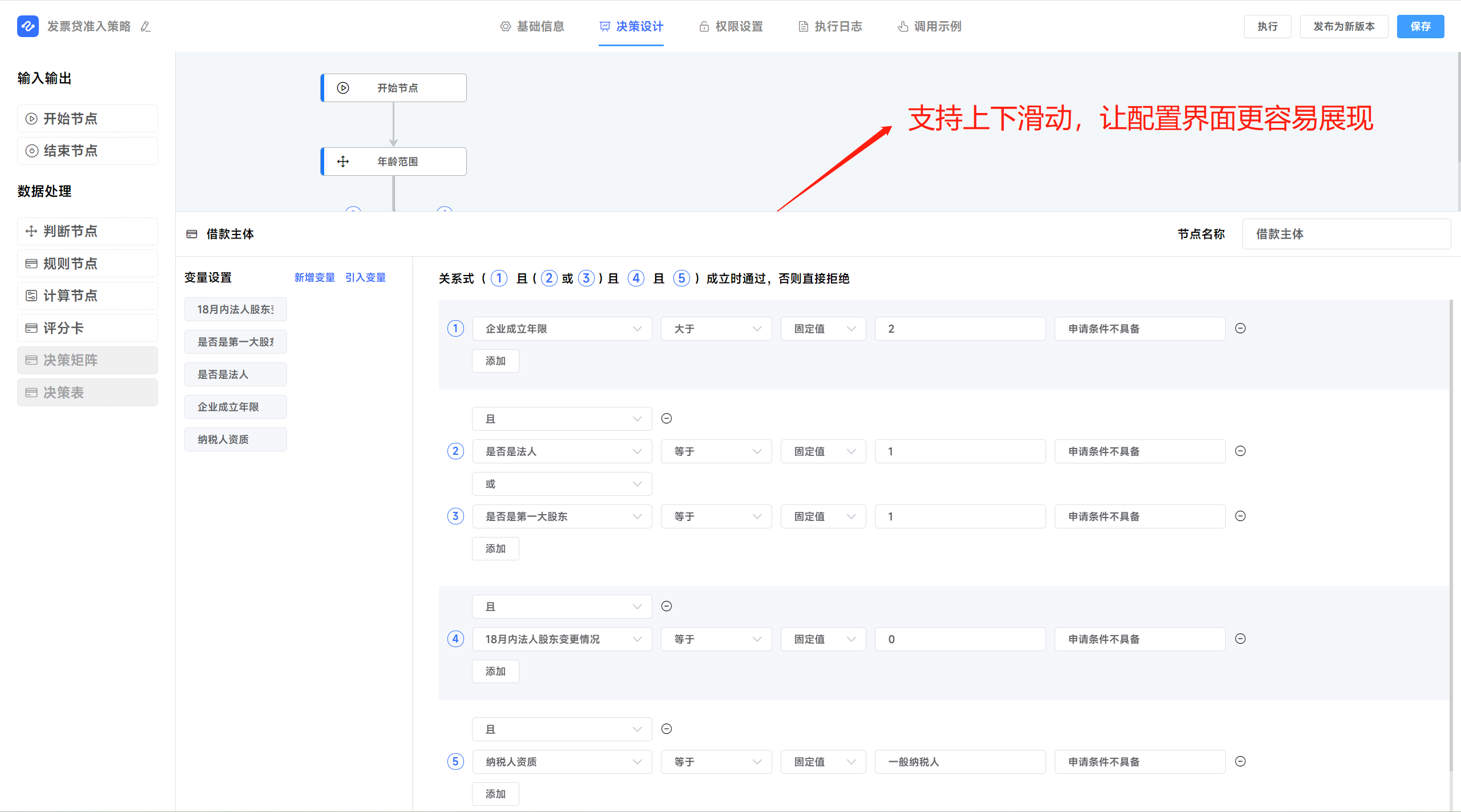Select 规则节点 in sidebar palette
Screen dimensions: 1461x812
(87, 264)
